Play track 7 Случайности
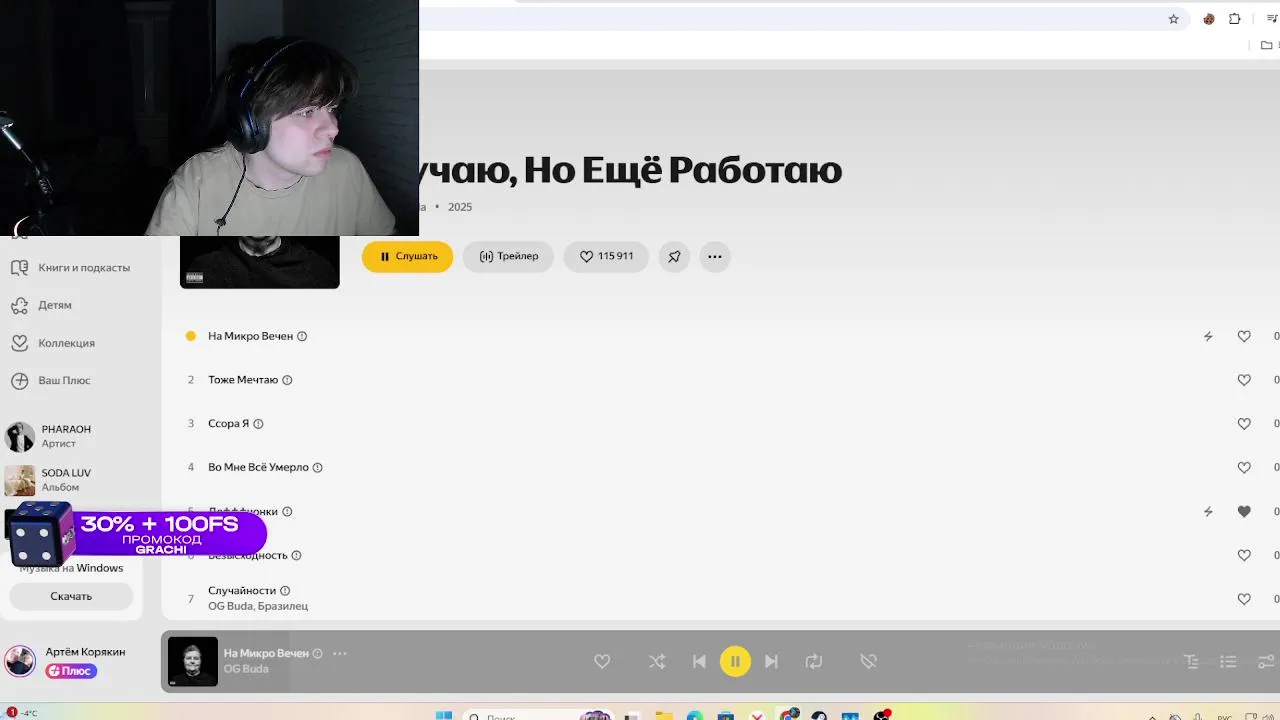The image size is (1280, 720). pyautogui.click(x=242, y=591)
